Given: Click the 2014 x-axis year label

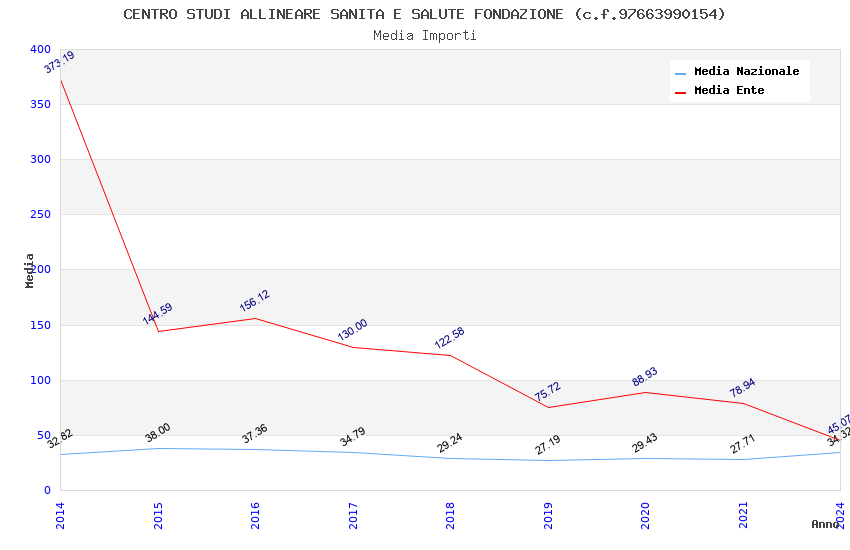Looking at the screenshot, I should point(60,515).
